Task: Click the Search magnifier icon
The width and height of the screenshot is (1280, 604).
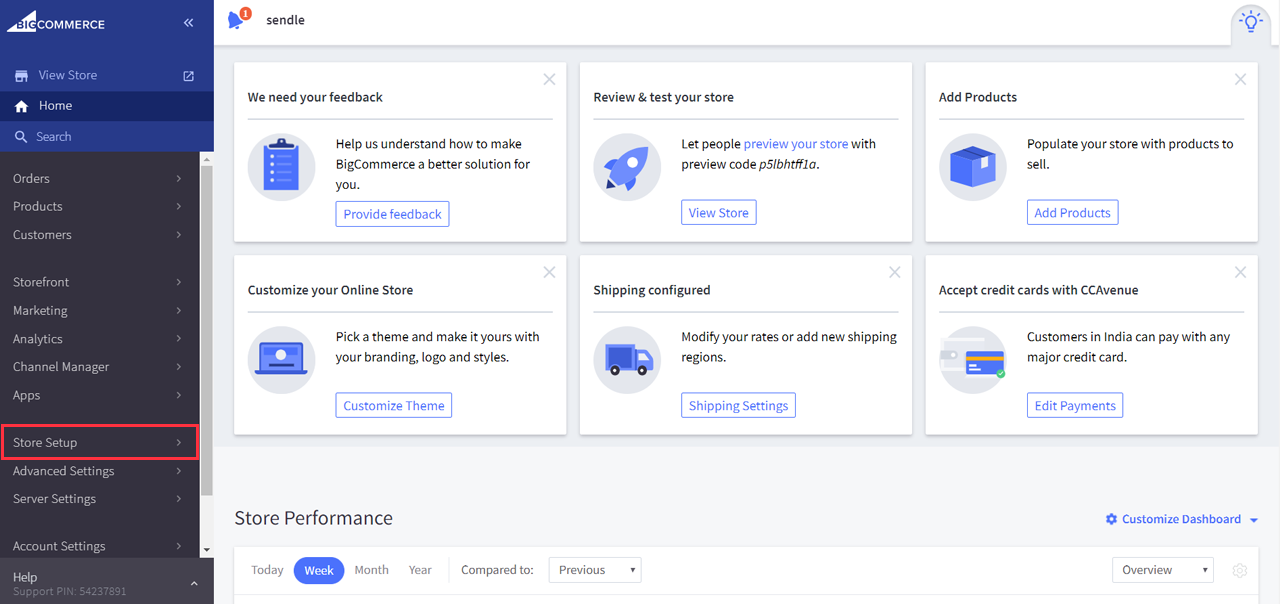Action: tap(21, 137)
